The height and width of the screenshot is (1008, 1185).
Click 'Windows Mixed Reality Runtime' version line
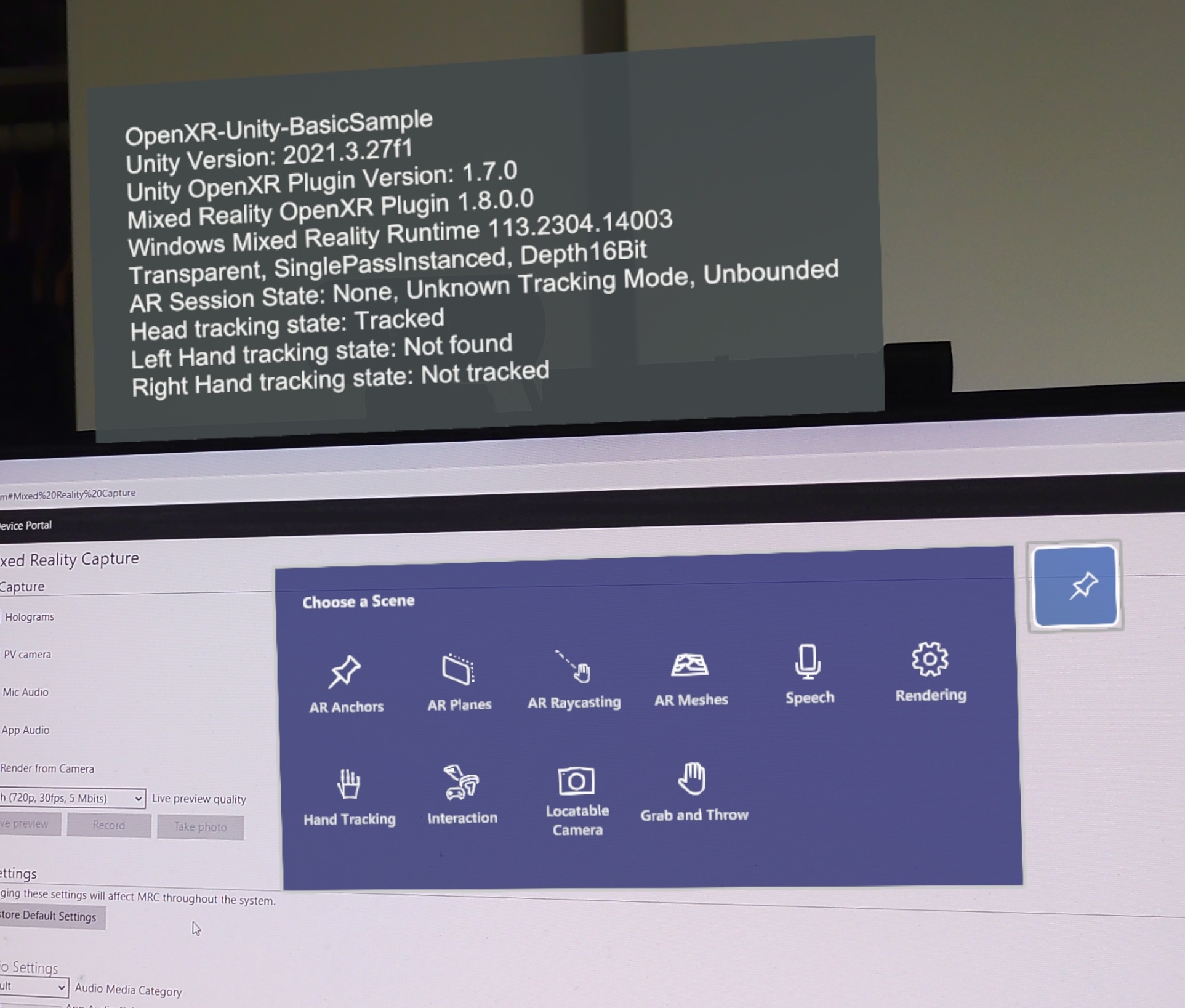pos(400,234)
